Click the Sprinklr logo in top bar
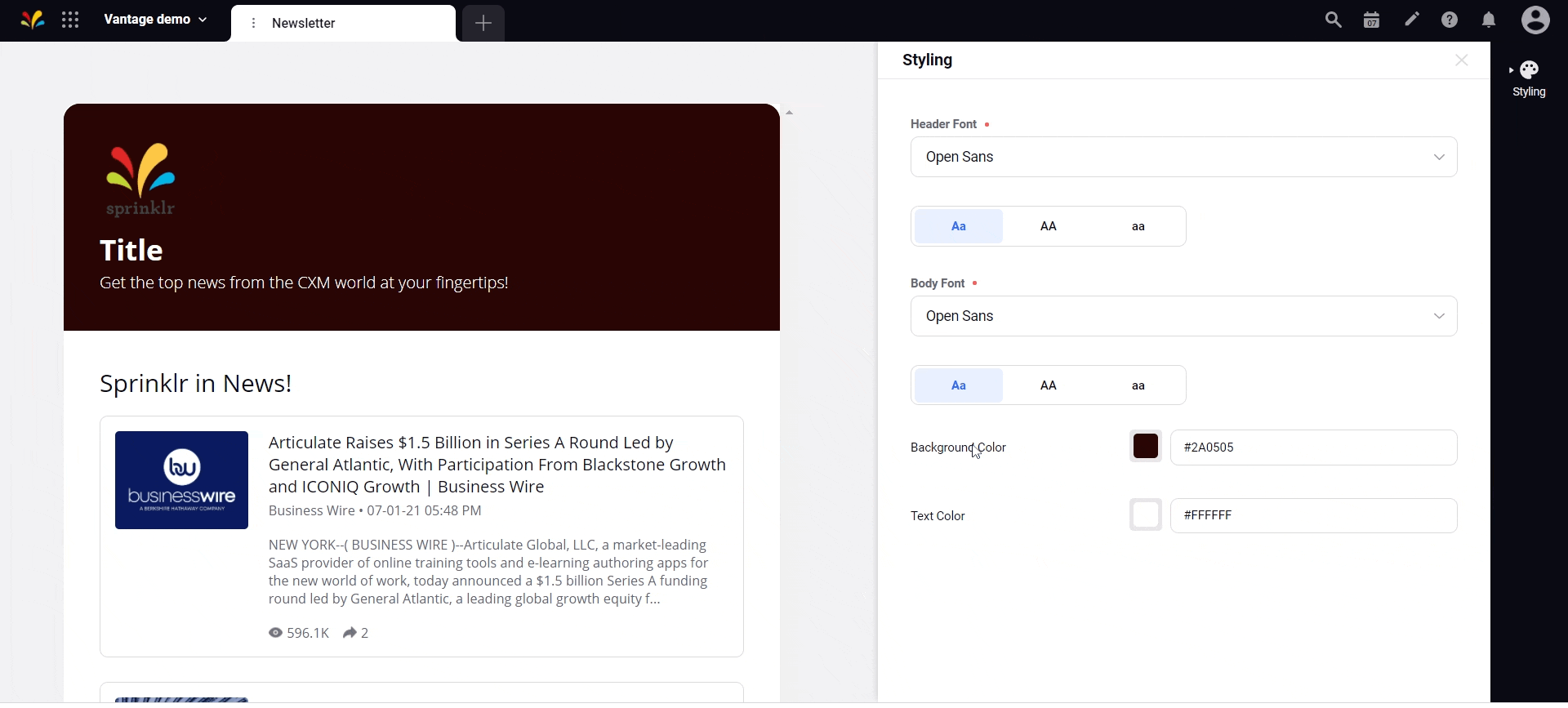Image resolution: width=1568 pixels, height=708 pixels. (x=32, y=20)
